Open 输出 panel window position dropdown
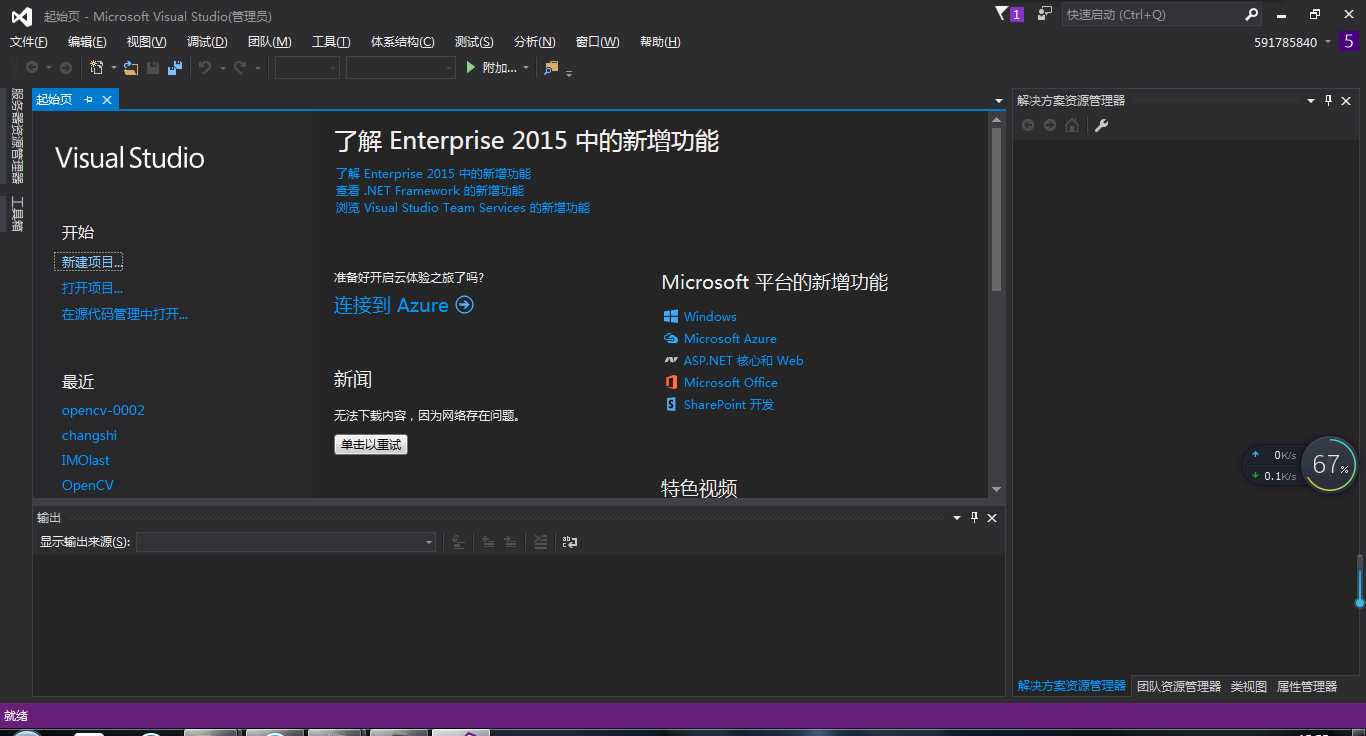 point(957,517)
